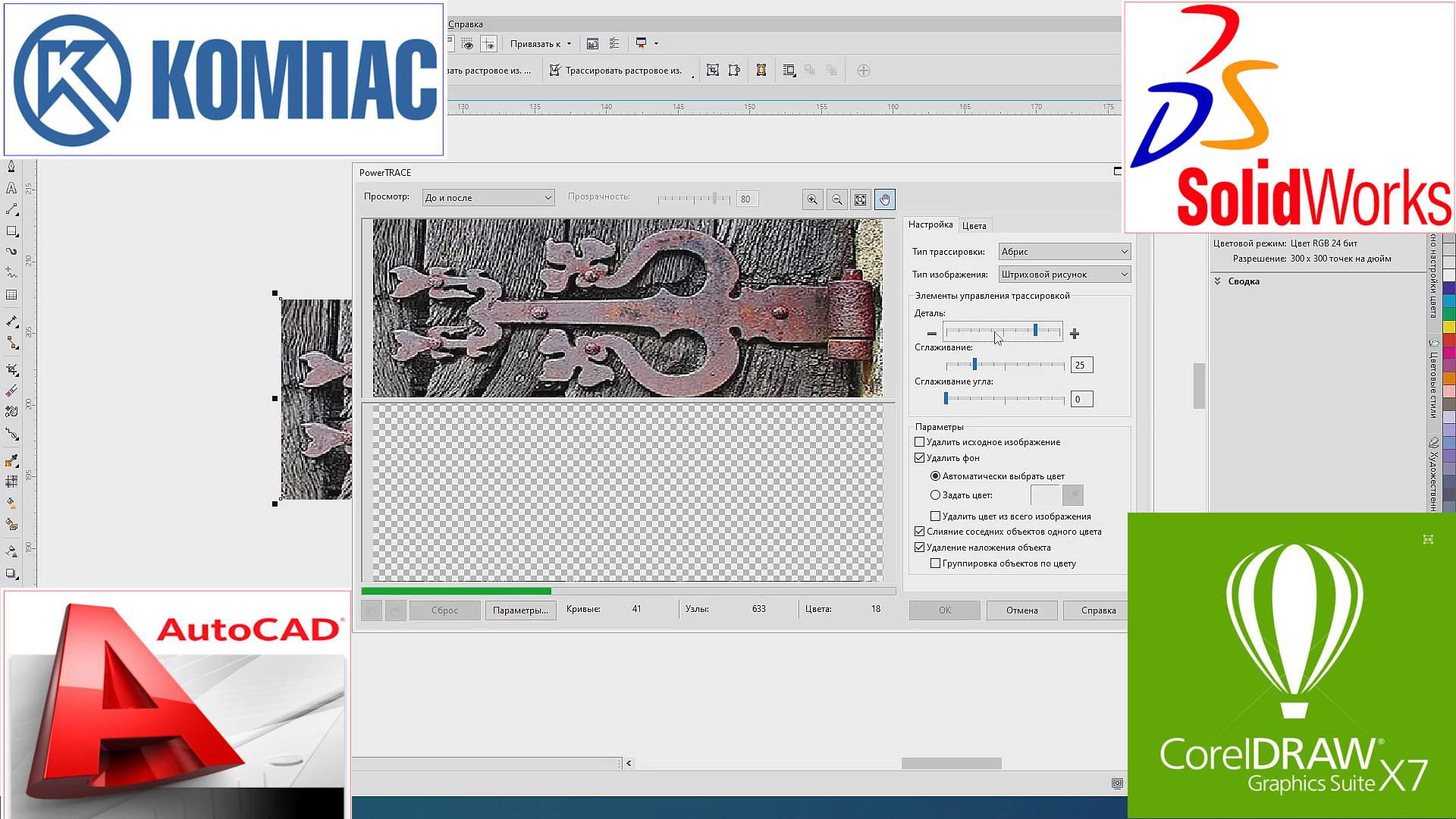The image size is (1456, 819).
Task: Click the circled plus quick customize icon
Action: [863, 71]
